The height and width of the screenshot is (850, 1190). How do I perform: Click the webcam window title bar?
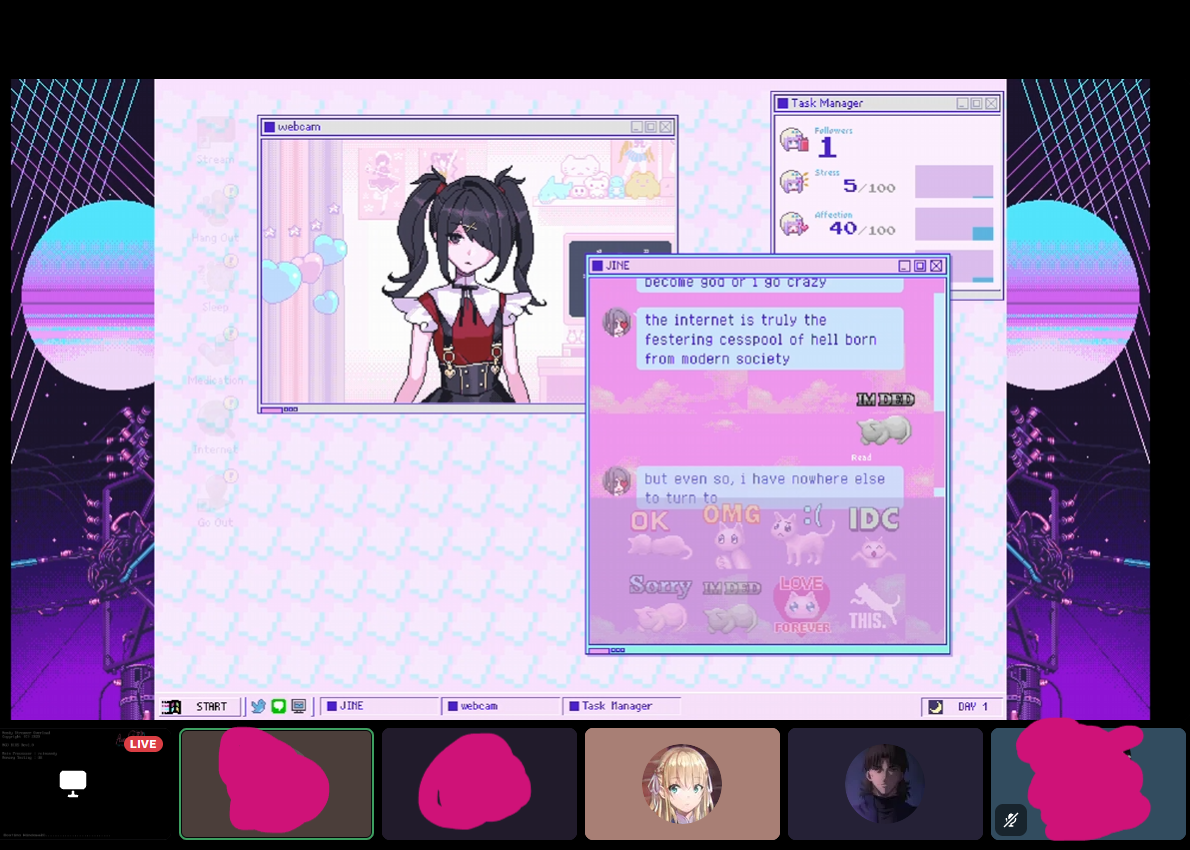(468, 127)
